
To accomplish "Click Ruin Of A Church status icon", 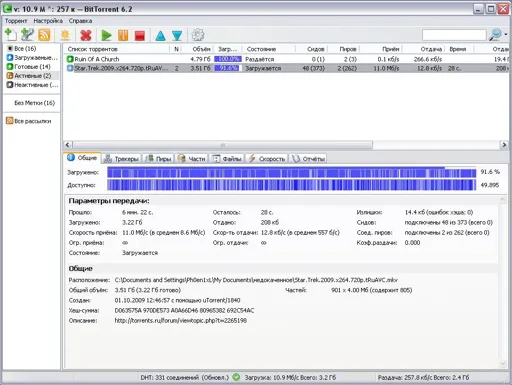I will coord(70,59).
